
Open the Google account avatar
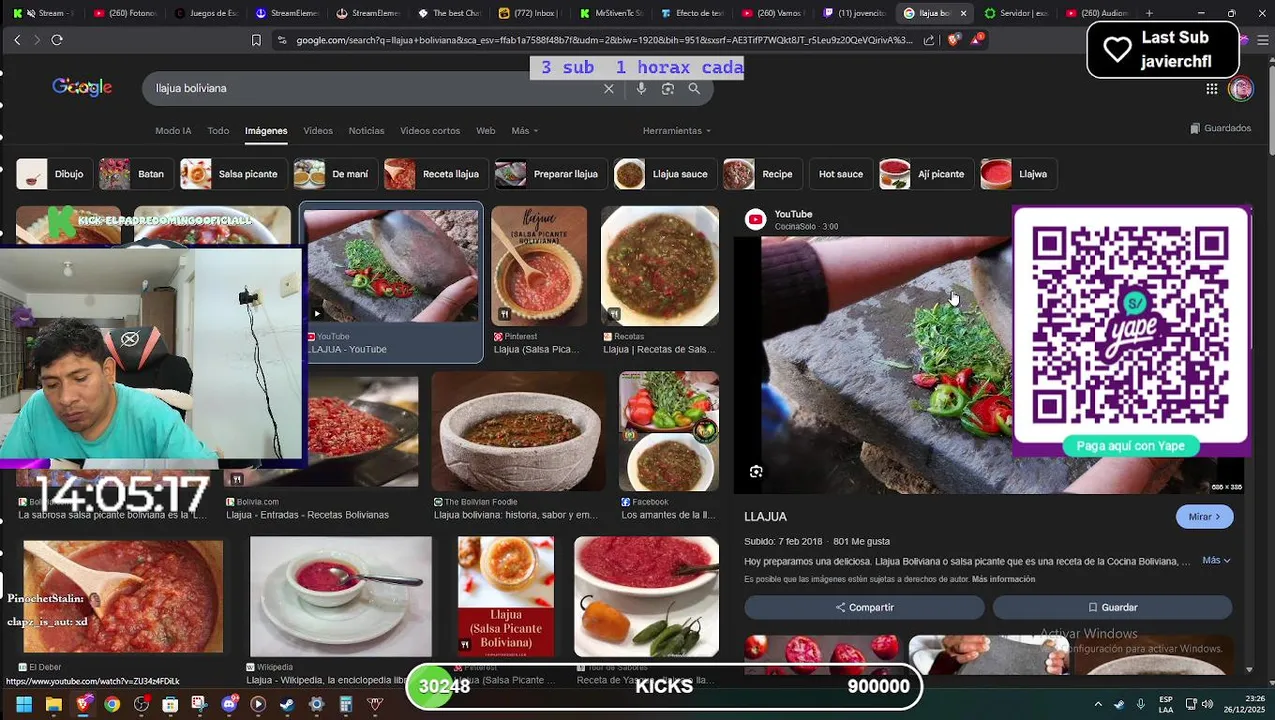(x=1241, y=89)
